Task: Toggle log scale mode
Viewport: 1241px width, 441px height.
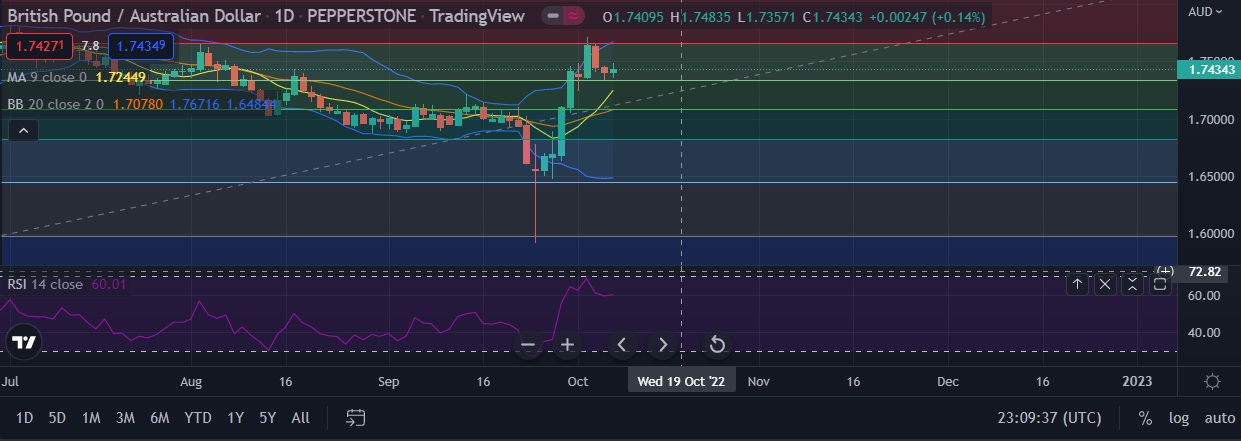Action: pyautogui.click(x=1179, y=418)
